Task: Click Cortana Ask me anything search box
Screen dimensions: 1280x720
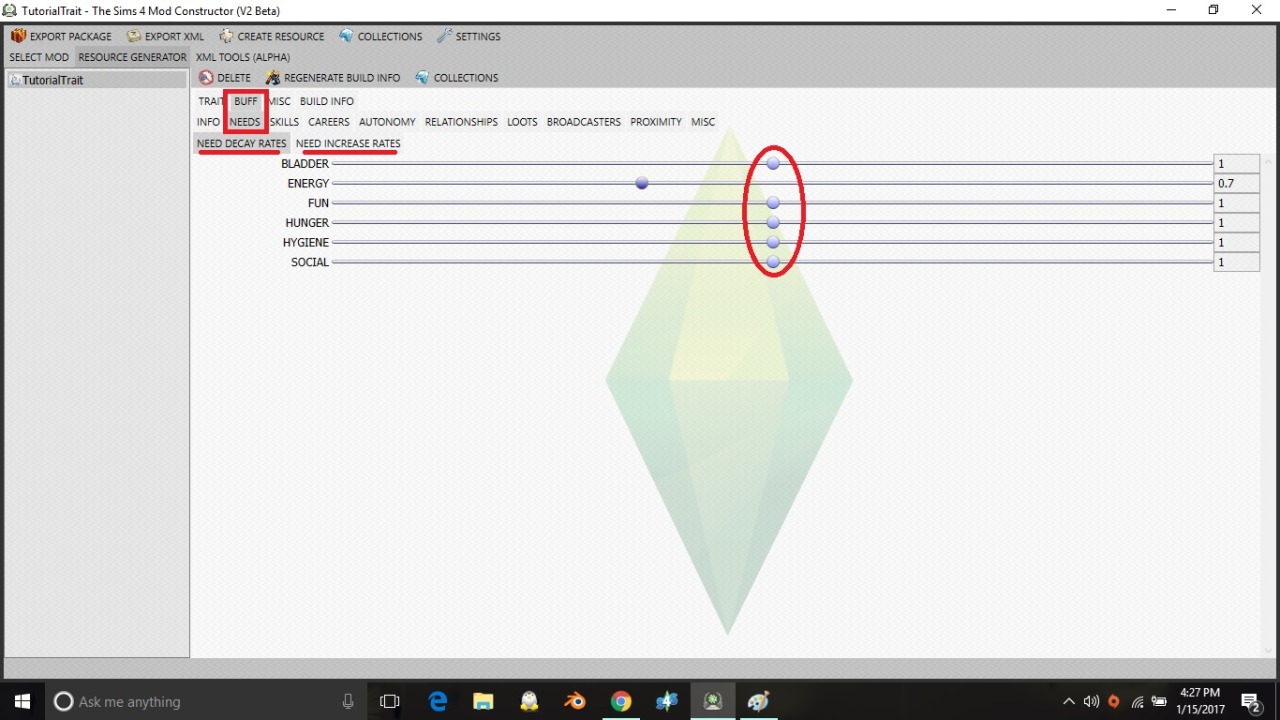Action: (x=205, y=701)
